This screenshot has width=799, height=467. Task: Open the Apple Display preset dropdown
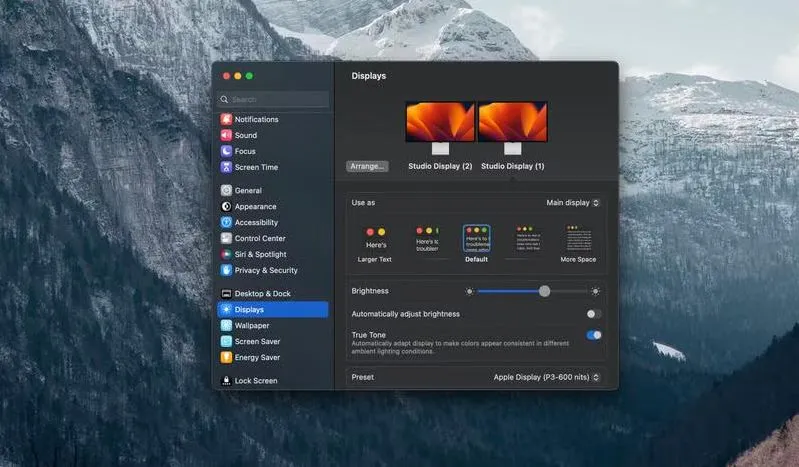pyautogui.click(x=547, y=377)
